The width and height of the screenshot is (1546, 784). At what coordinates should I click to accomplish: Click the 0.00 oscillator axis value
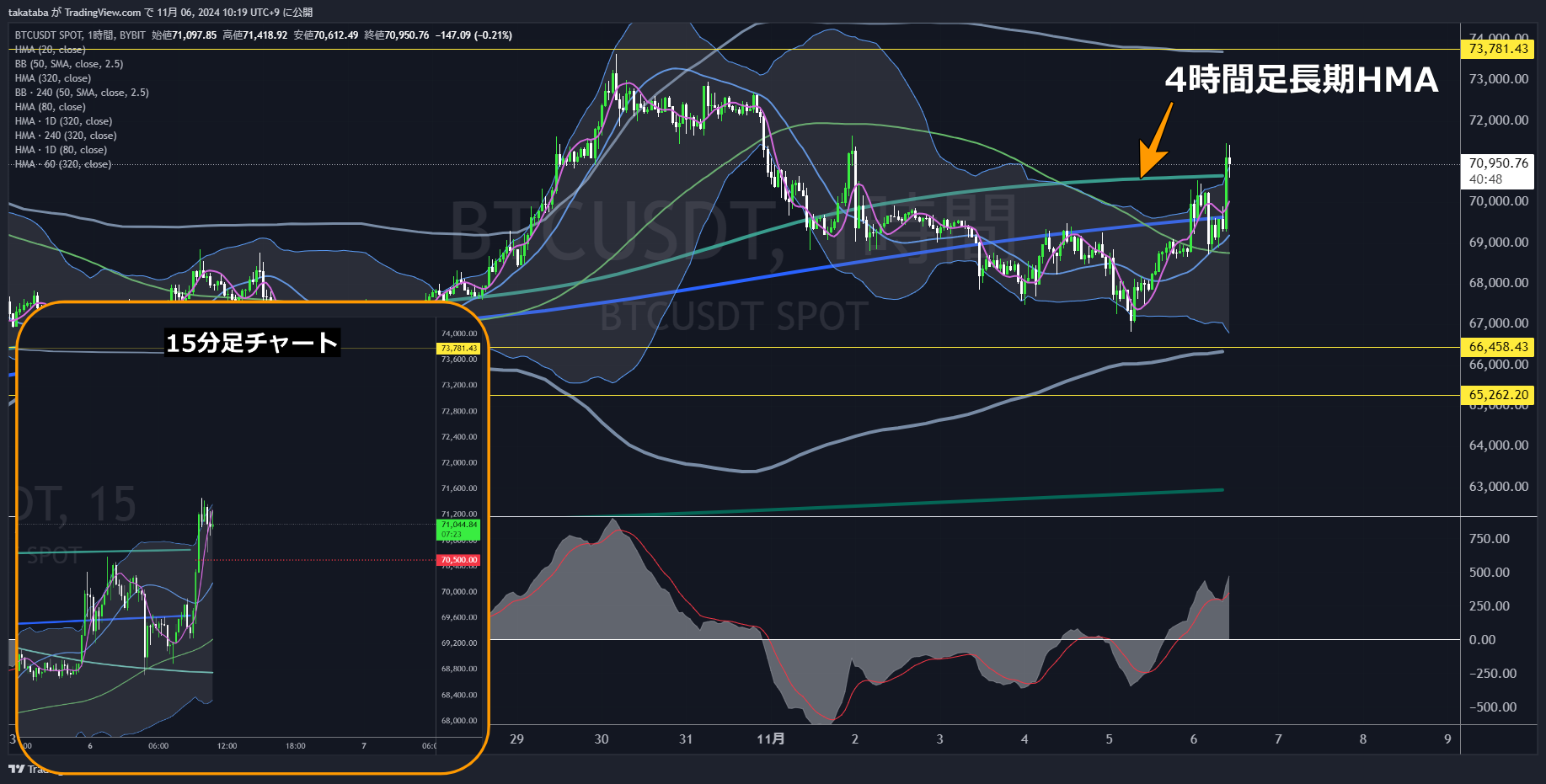(x=1482, y=640)
